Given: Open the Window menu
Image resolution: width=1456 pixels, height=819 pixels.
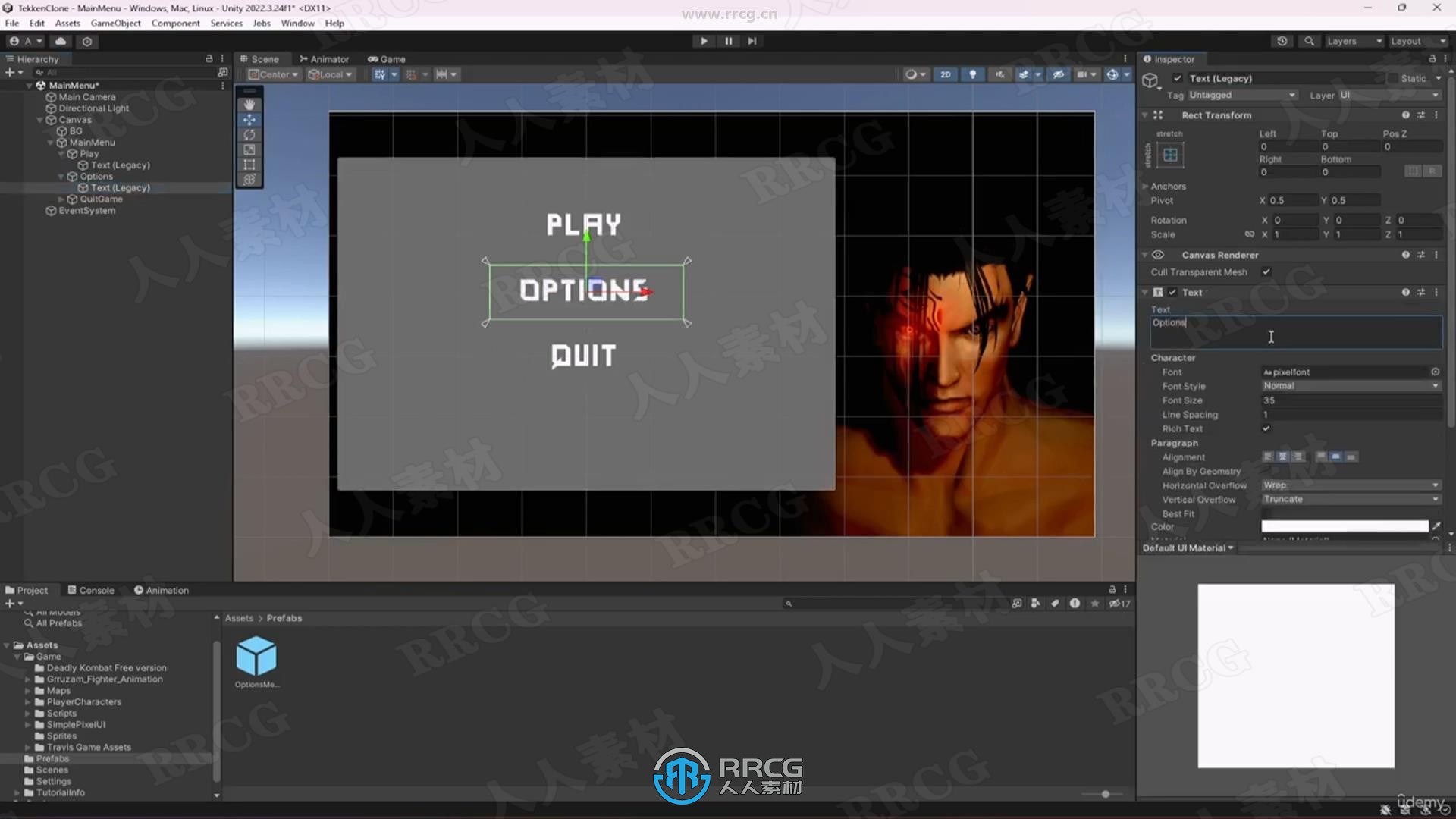Looking at the screenshot, I should [297, 23].
